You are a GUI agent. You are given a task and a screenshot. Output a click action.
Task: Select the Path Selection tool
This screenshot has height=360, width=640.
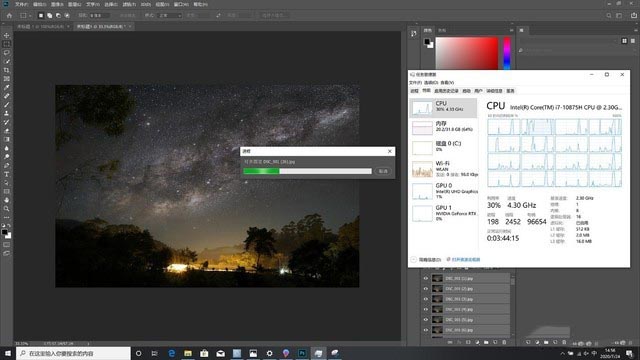(7, 183)
